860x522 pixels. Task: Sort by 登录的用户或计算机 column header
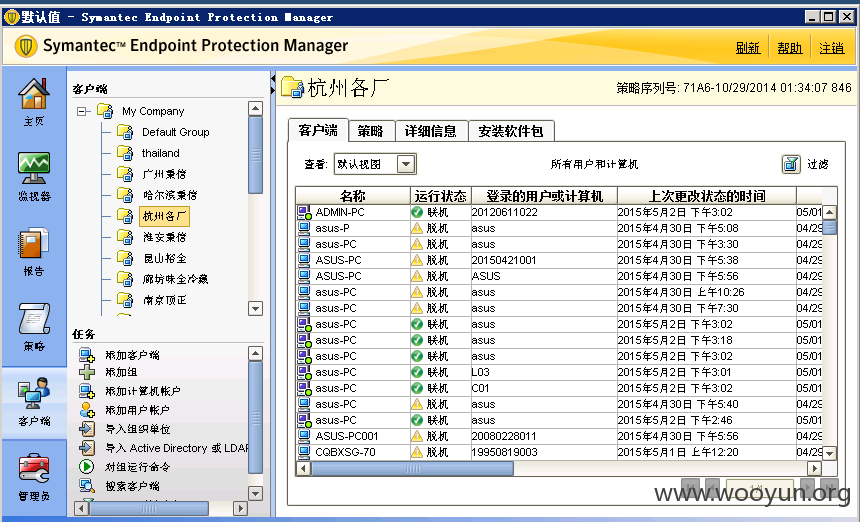[x=544, y=196]
